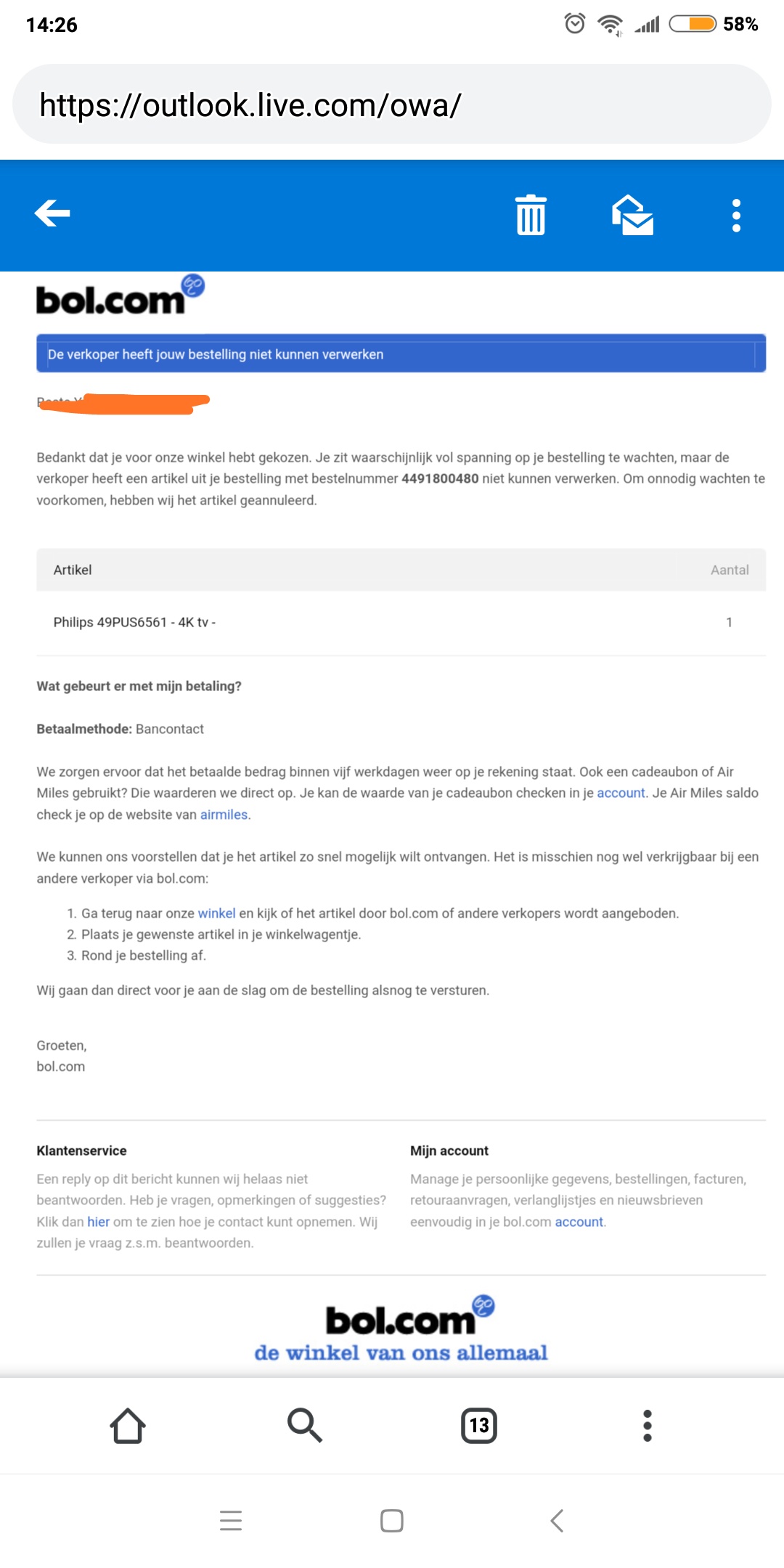Tap the browser home icon
This screenshot has height=1568, width=784.
pos(128,1426)
